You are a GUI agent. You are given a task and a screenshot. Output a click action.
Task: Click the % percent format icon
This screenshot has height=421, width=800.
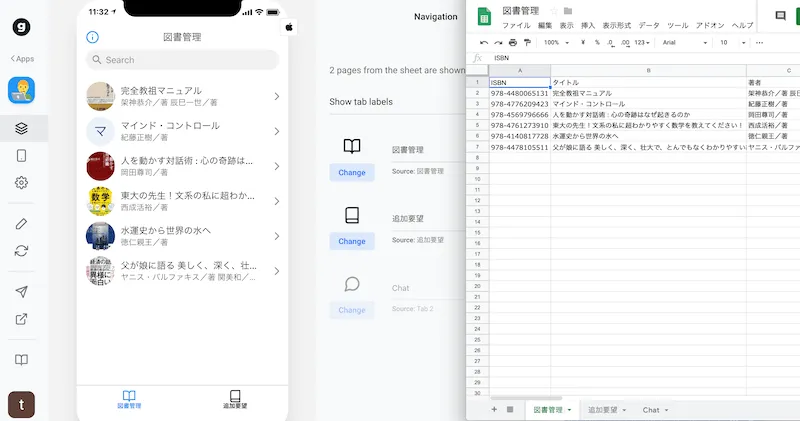[x=597, y=43]
